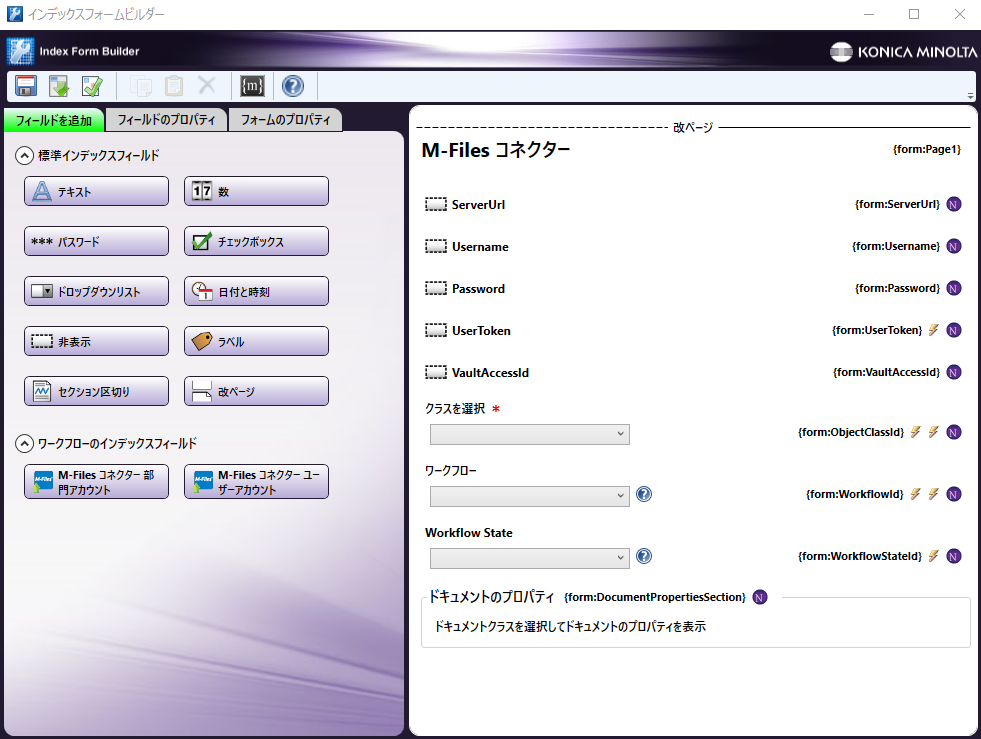The height and width of the screenshot is (739, 981).
Task: Click the first lightning icon beside WorkflowId
Action: [x=915, y=494]
